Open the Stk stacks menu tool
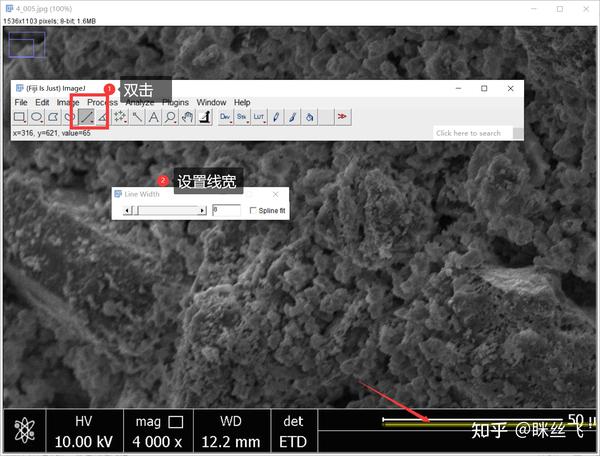Image resolution: width=600 pixels, height=456 pixels. pyautogui.click(x=242, y=117)
